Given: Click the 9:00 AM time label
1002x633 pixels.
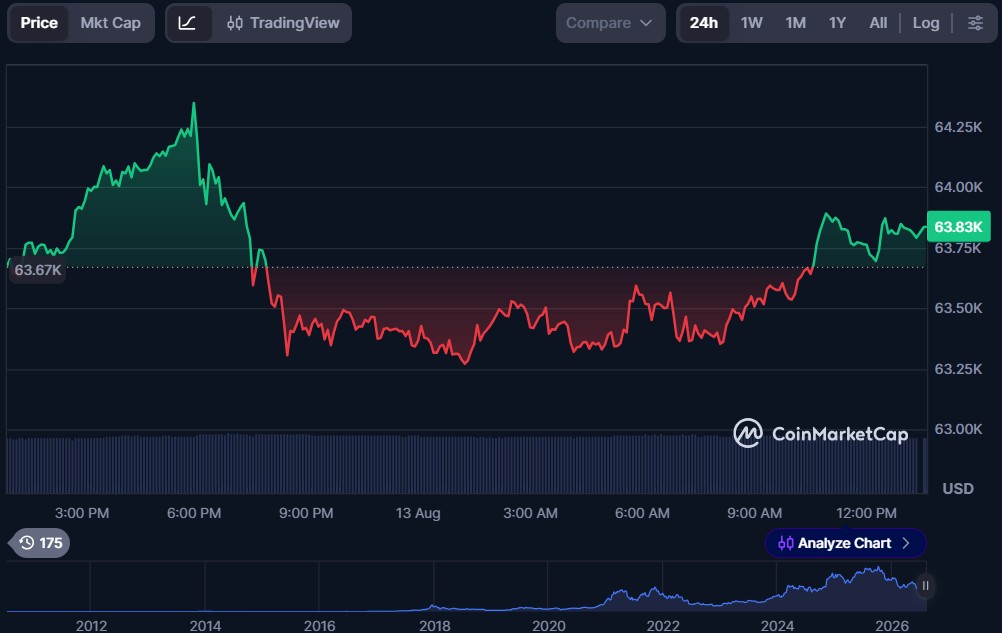Looking at the screenshot, I should [754, 513].
